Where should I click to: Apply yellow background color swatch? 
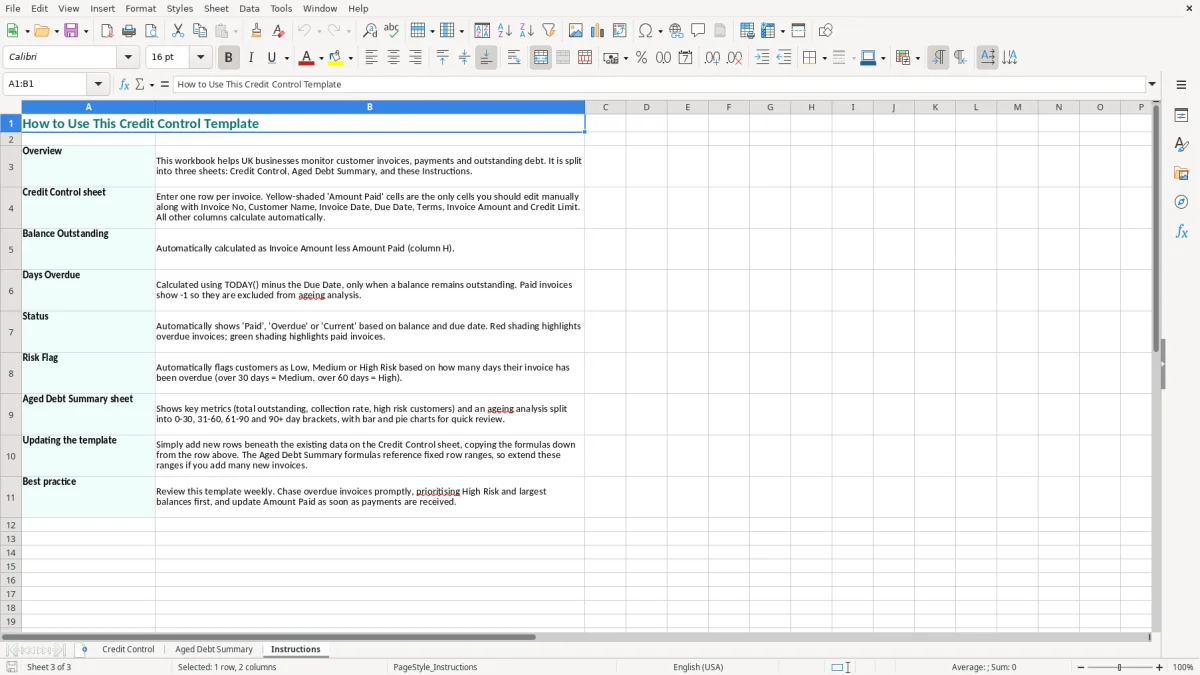pyautogui.click(x=336, y=58)
